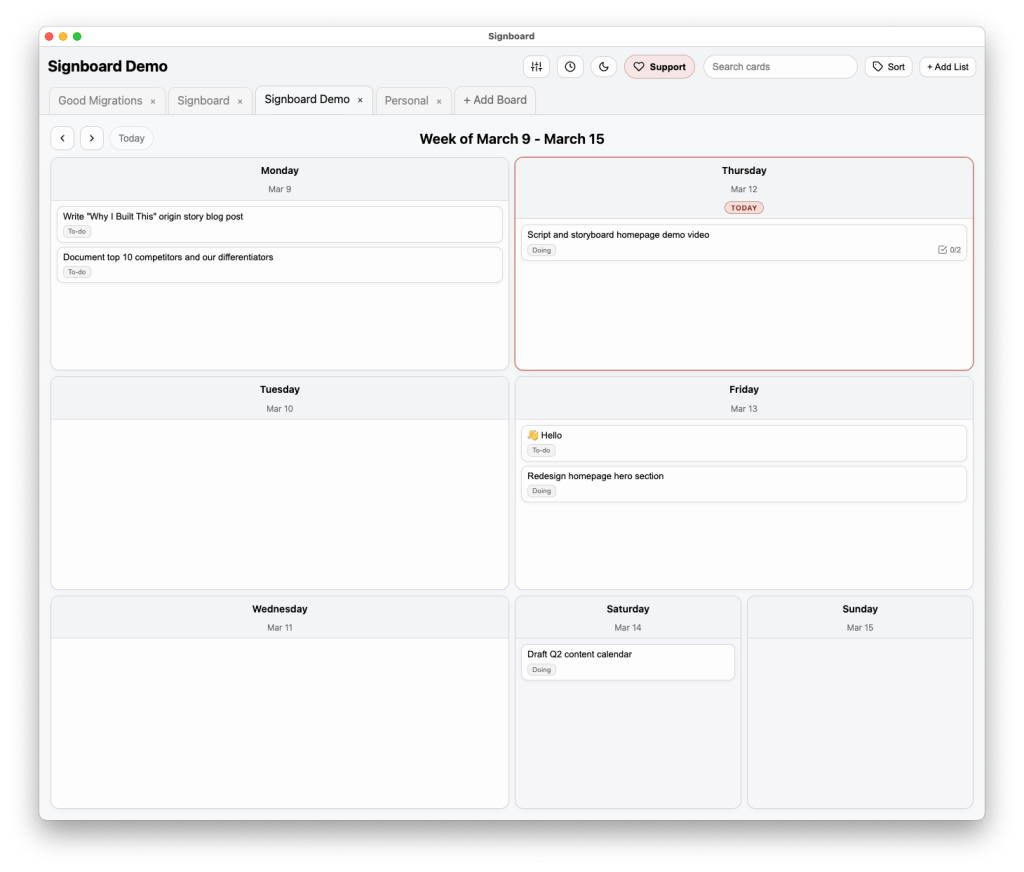The image size is (1024, 872).
Task: Close the Signboard tab
Action: tap(240, 101)
